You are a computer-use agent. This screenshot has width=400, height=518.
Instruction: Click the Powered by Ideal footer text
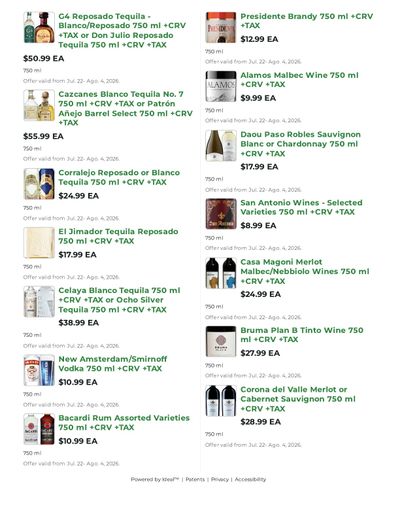[155, 479]
